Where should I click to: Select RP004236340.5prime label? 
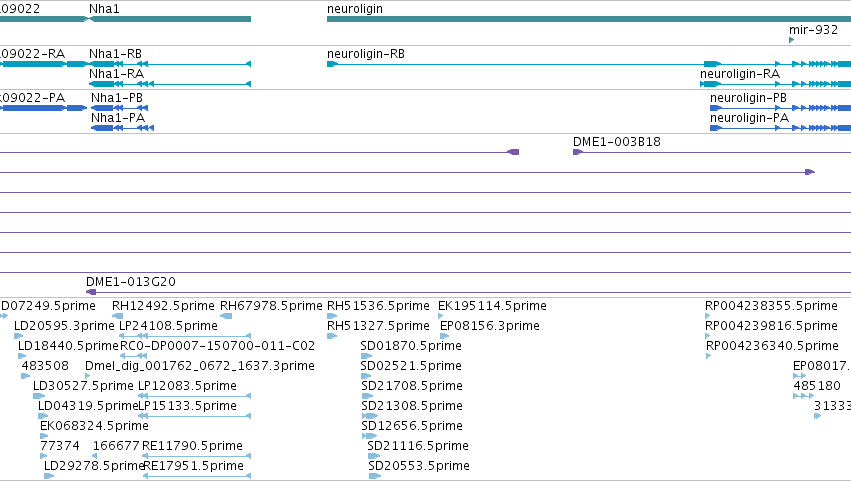[772, 346]
